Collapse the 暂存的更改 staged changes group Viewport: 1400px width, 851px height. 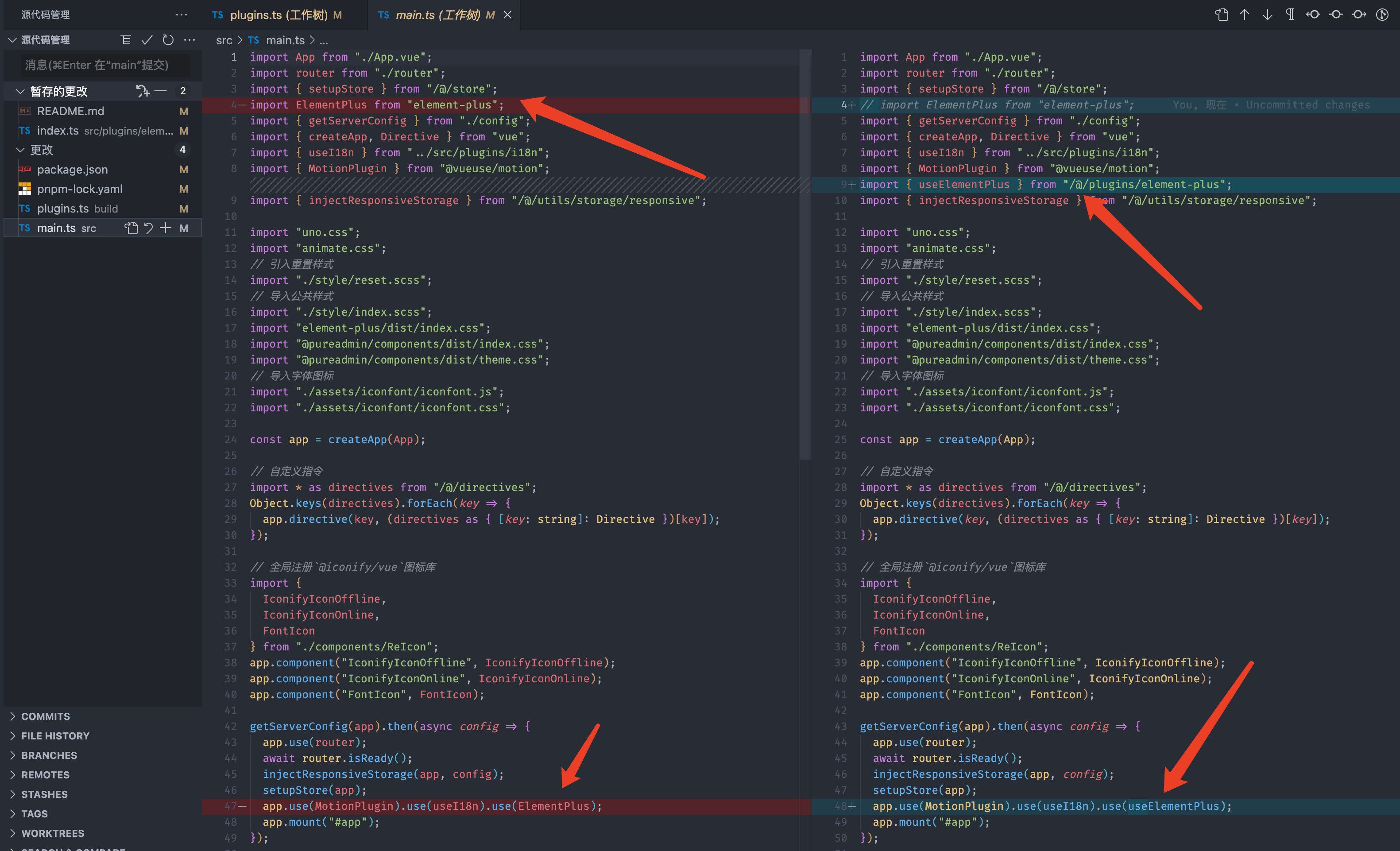pyautogui.click(x=20, y=92)
